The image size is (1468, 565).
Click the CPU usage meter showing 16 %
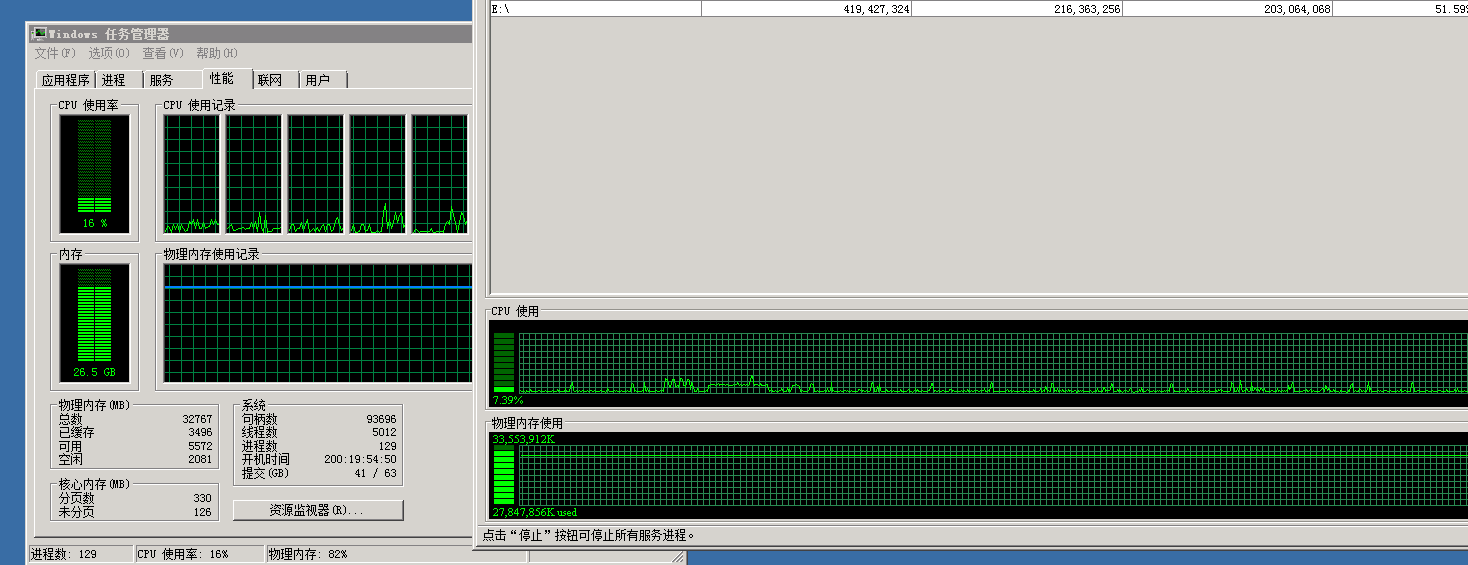[94, 174]
